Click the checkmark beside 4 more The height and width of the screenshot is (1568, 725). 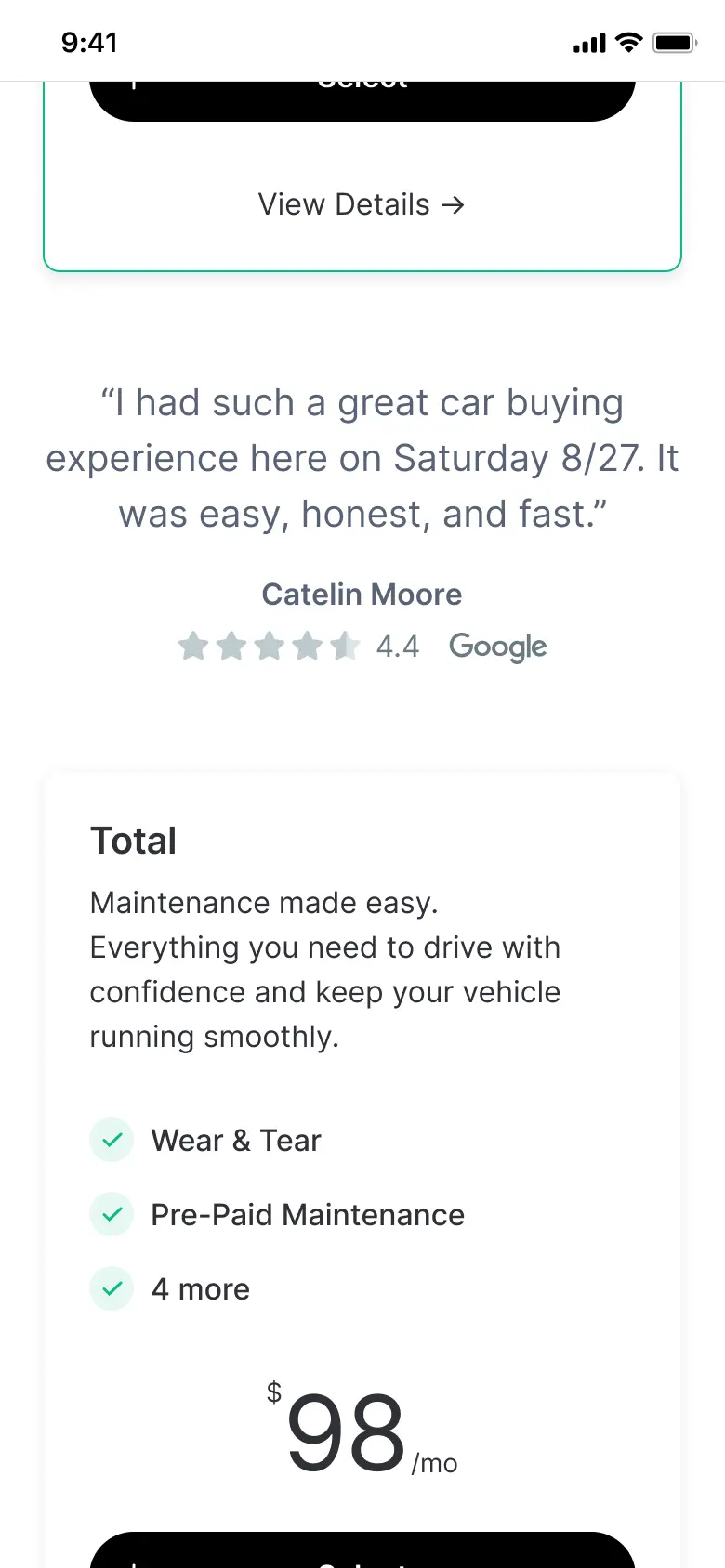112,1288
